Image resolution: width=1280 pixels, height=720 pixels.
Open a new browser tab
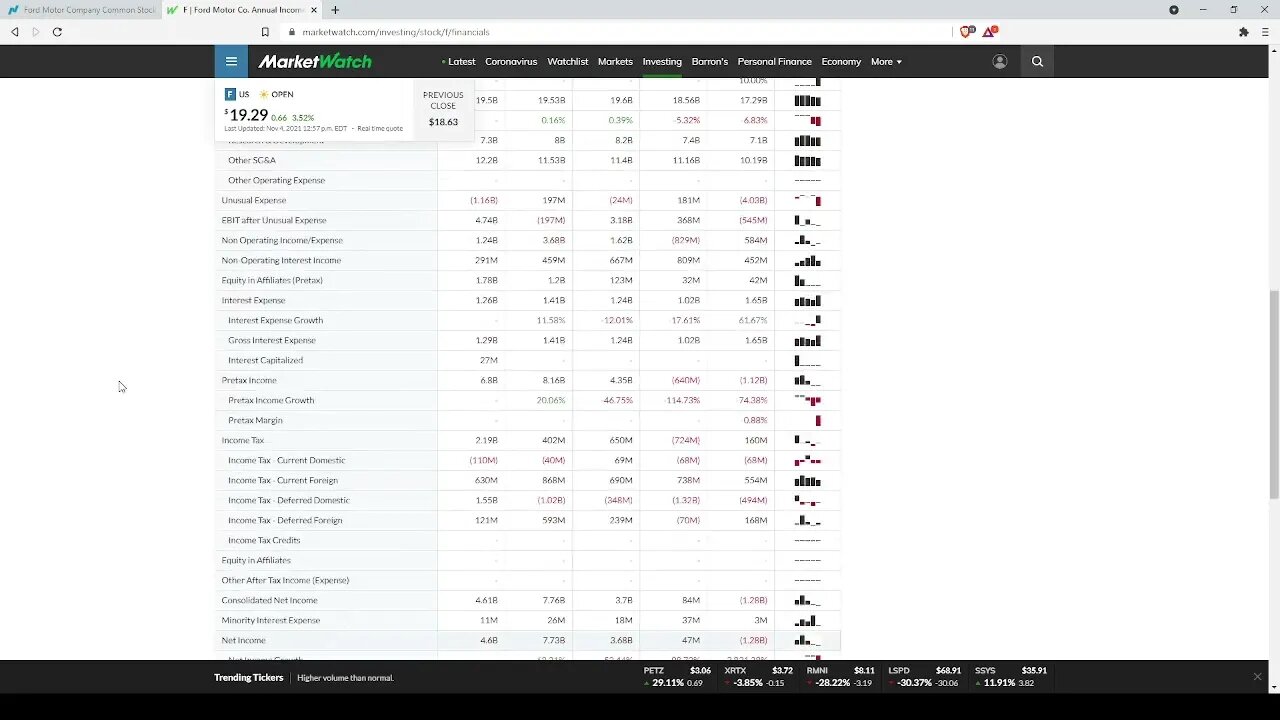[335, 10]
